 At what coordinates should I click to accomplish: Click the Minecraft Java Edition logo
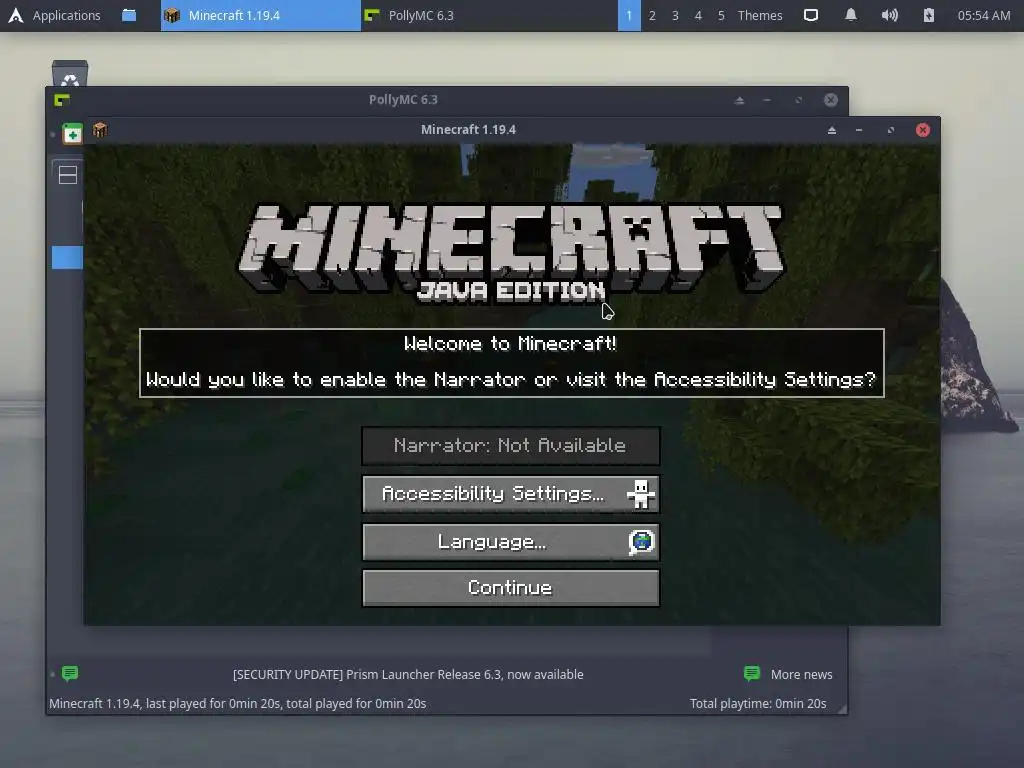[511, 253]
